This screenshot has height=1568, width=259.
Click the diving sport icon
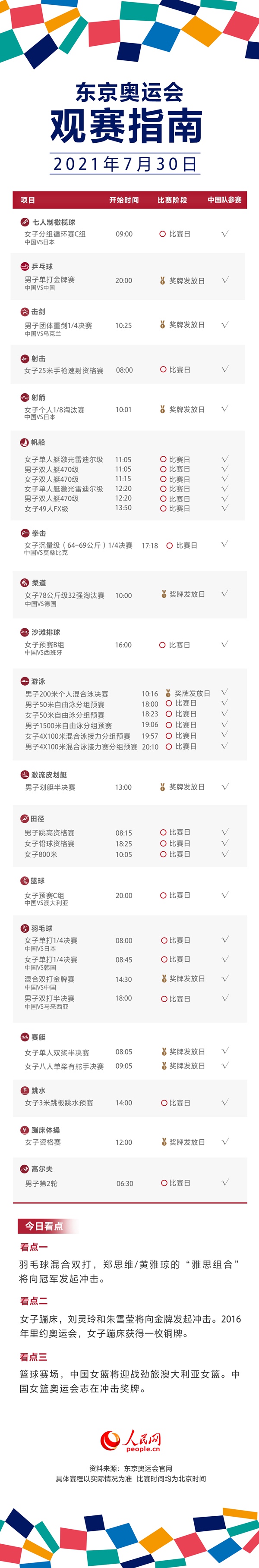point(25,1090)
